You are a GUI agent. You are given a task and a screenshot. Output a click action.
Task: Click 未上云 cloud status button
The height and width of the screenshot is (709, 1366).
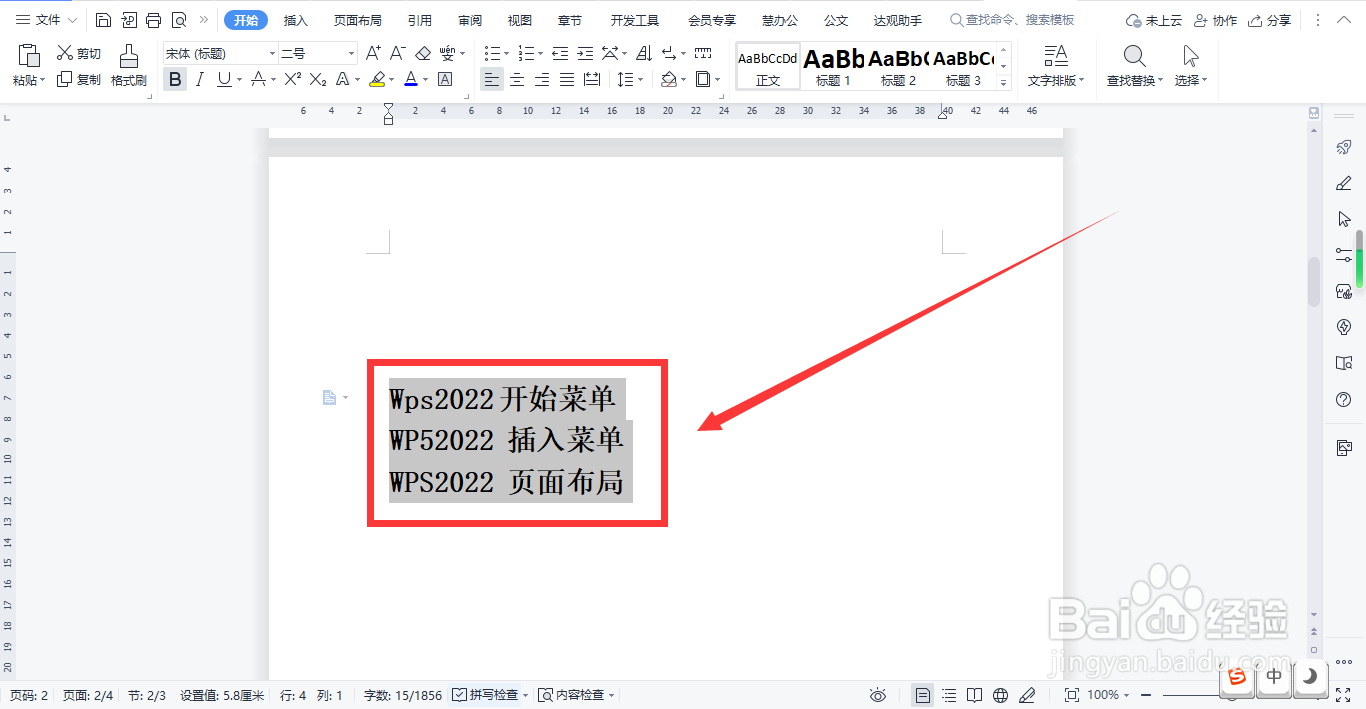coord(1154,20)
